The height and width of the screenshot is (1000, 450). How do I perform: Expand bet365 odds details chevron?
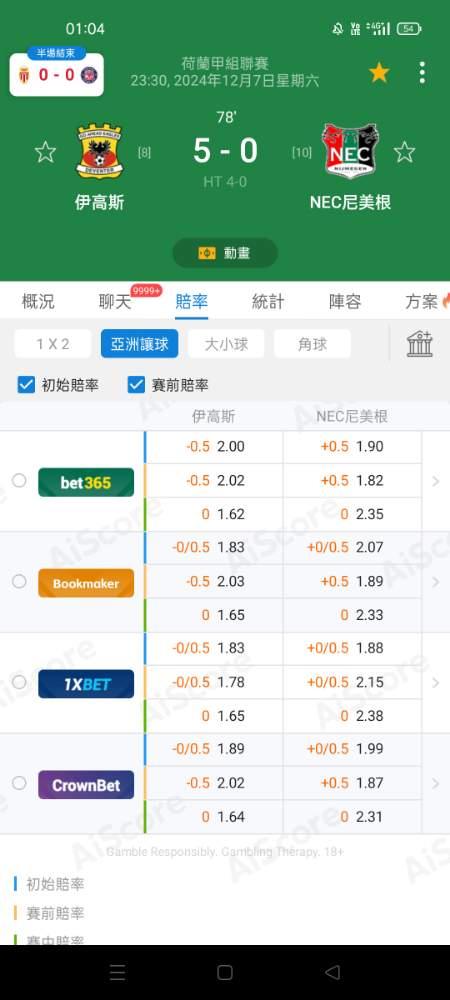pos(436,481)
